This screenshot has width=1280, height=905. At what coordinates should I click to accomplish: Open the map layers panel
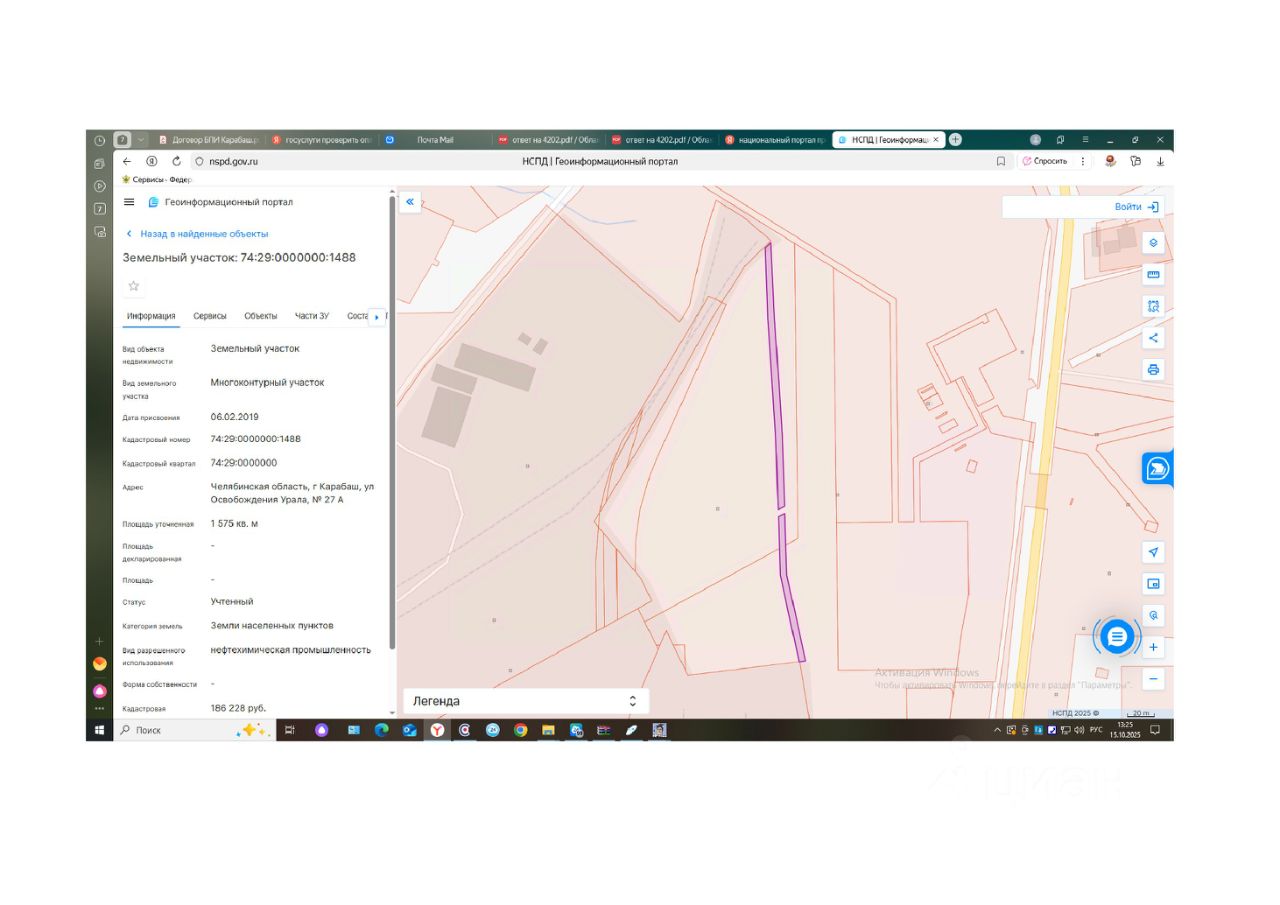[1153, 243]
